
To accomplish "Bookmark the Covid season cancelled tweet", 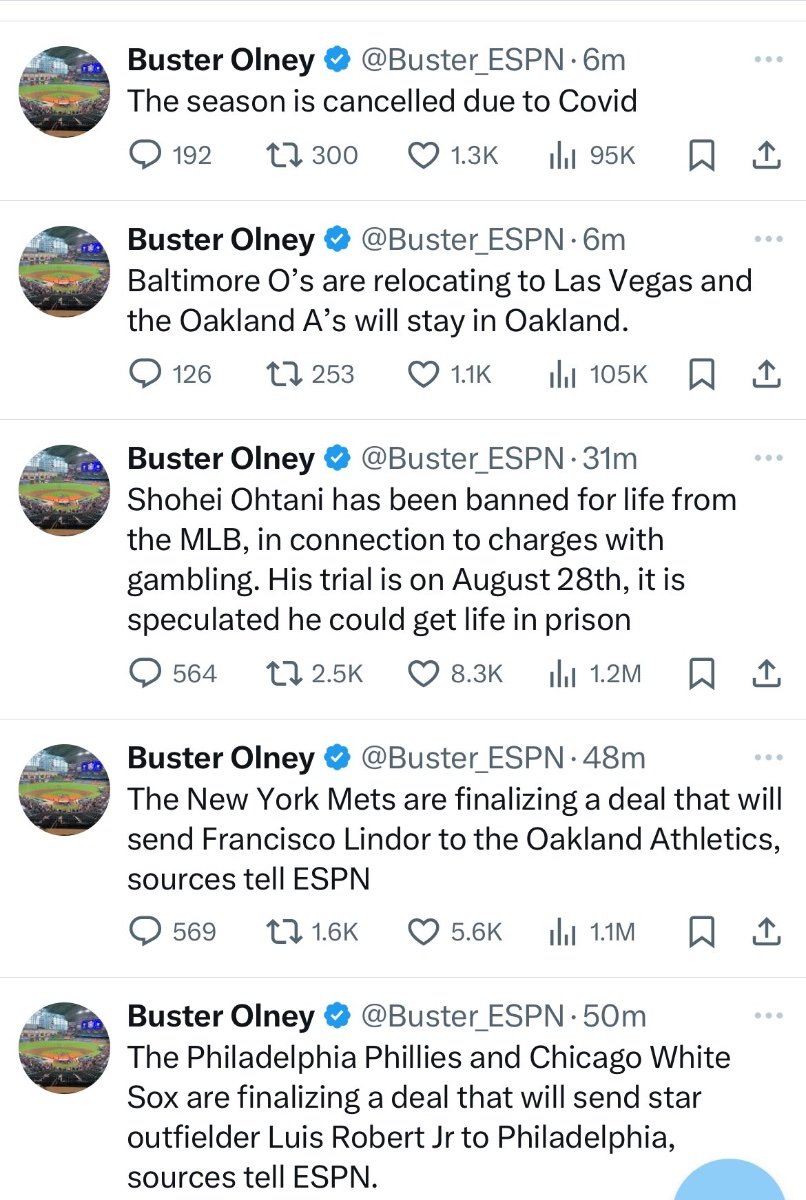I will tap(703, 155).
